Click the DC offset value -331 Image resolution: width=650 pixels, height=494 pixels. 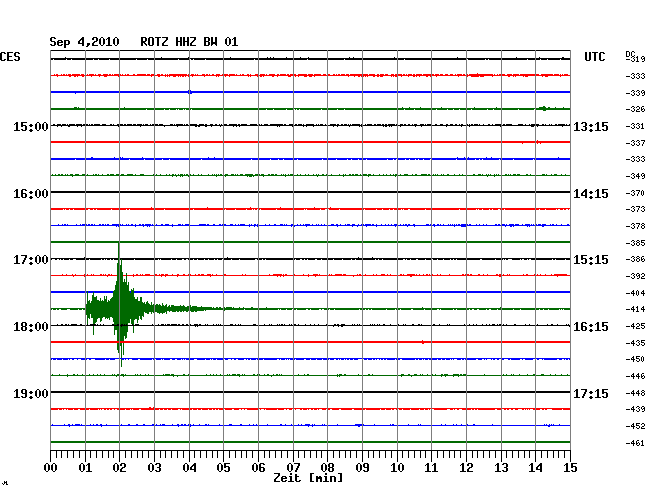pos(635,126)
